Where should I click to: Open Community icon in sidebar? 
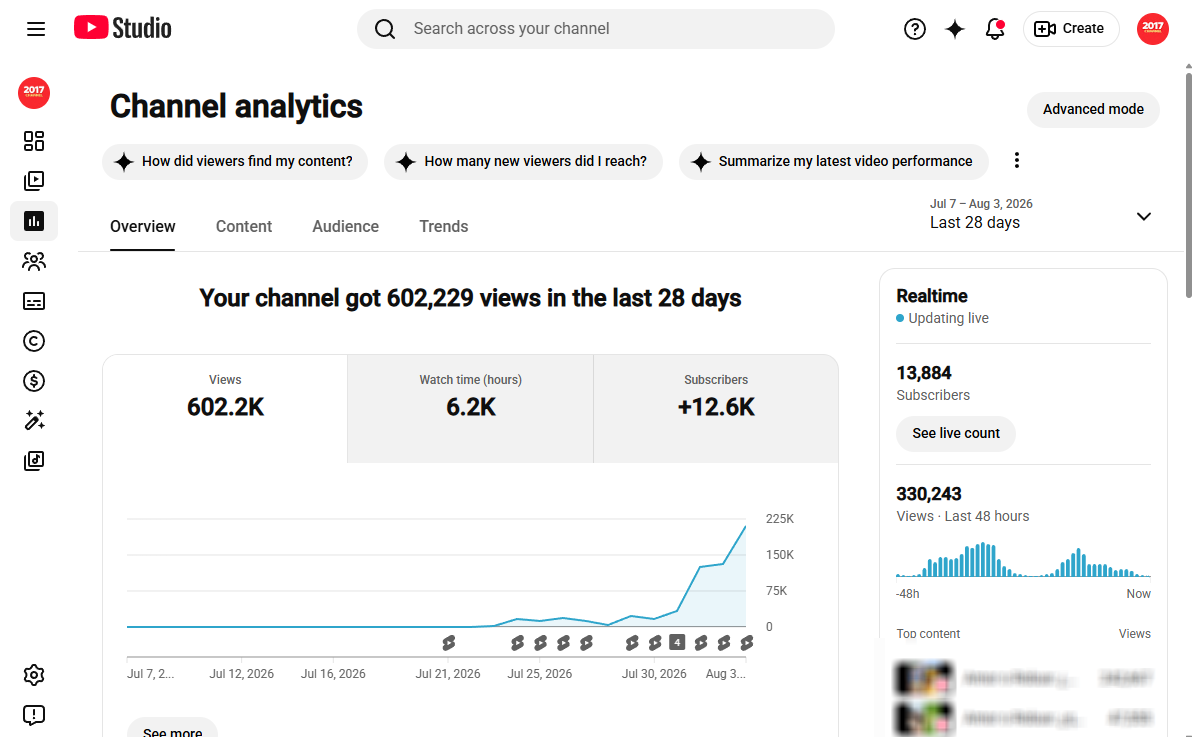pyautogui.click(x=33, y=261)
